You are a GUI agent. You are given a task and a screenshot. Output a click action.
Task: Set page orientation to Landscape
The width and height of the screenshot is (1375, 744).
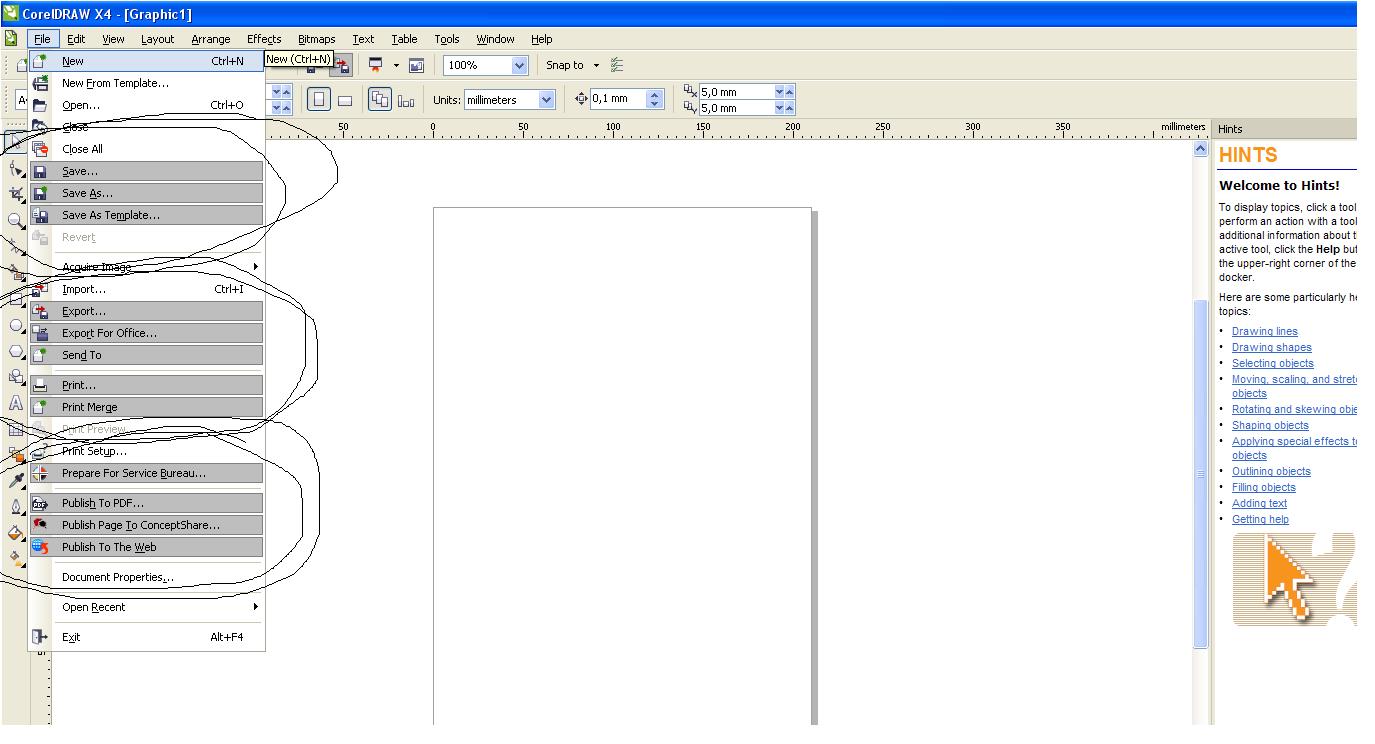345,100
